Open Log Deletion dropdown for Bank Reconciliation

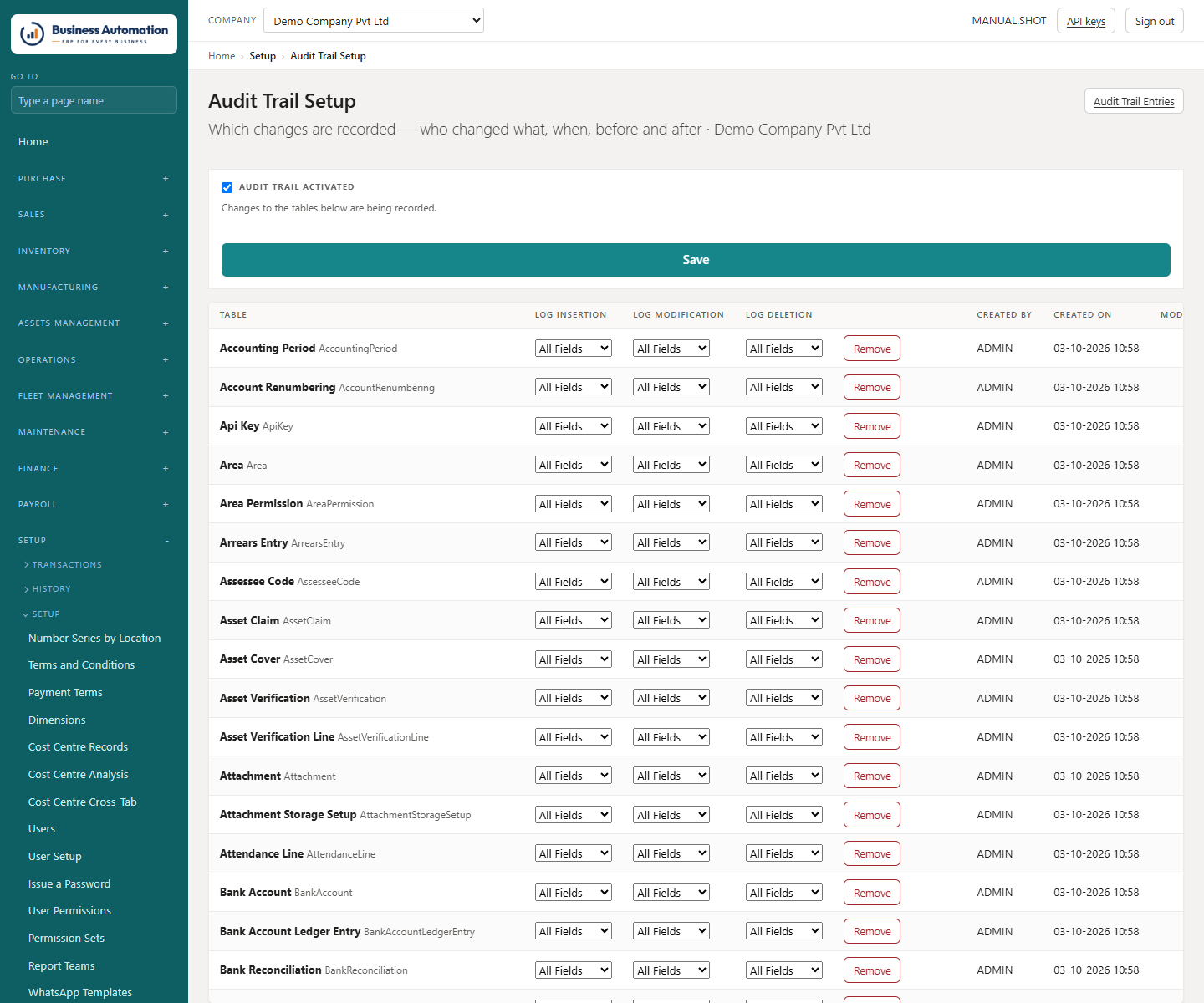tap(784, 970)
